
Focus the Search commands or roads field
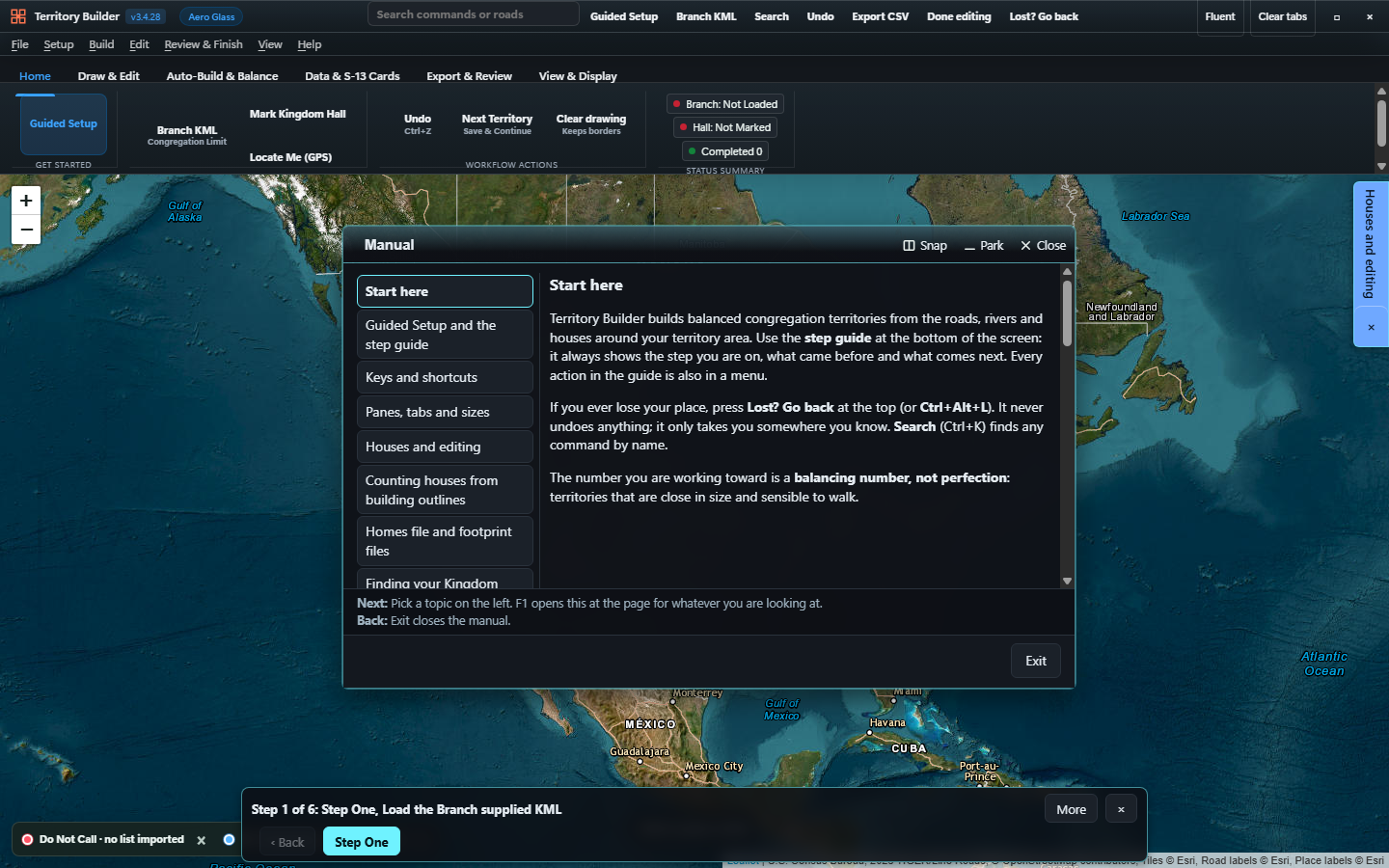tap(474, 14)
